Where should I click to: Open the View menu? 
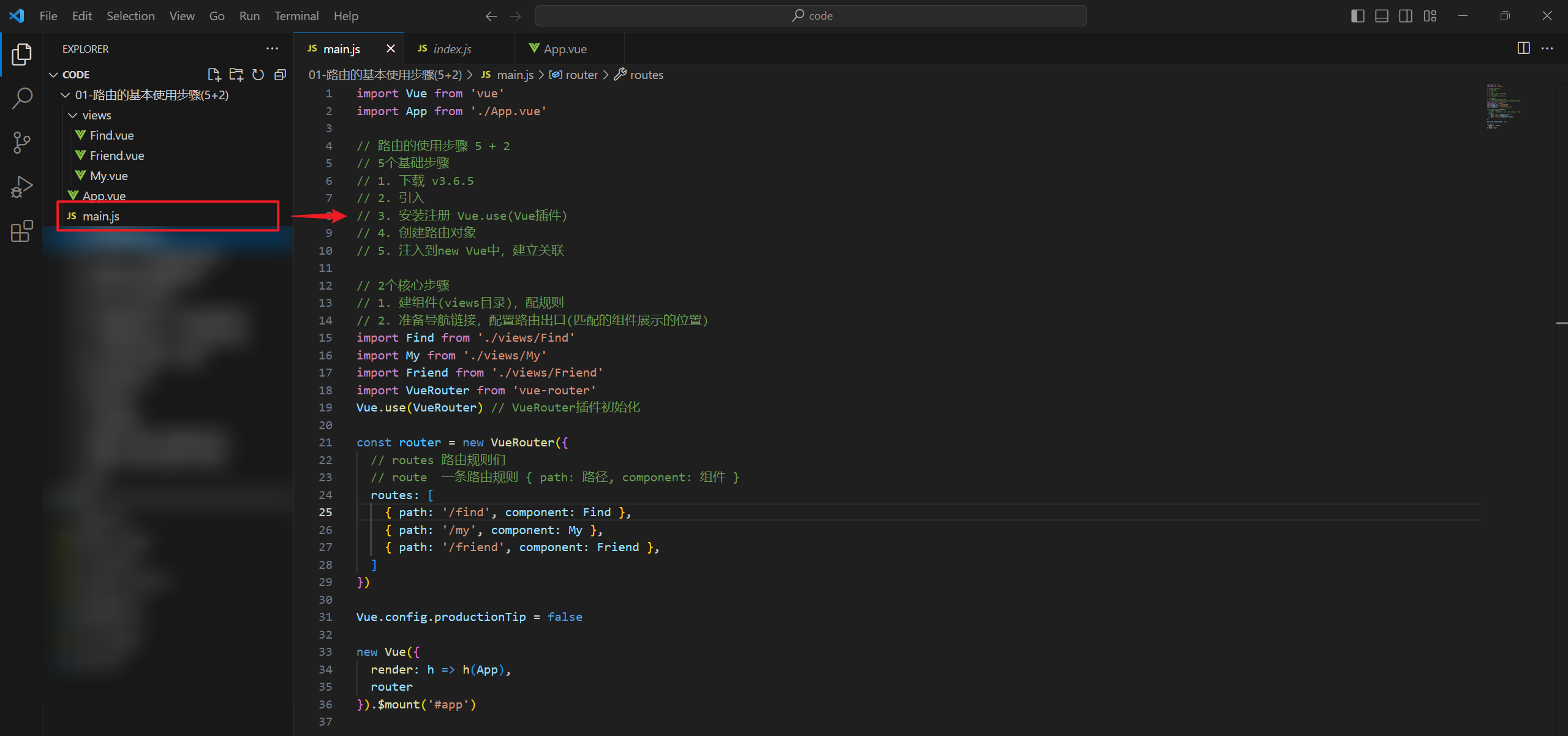point(182,16)
